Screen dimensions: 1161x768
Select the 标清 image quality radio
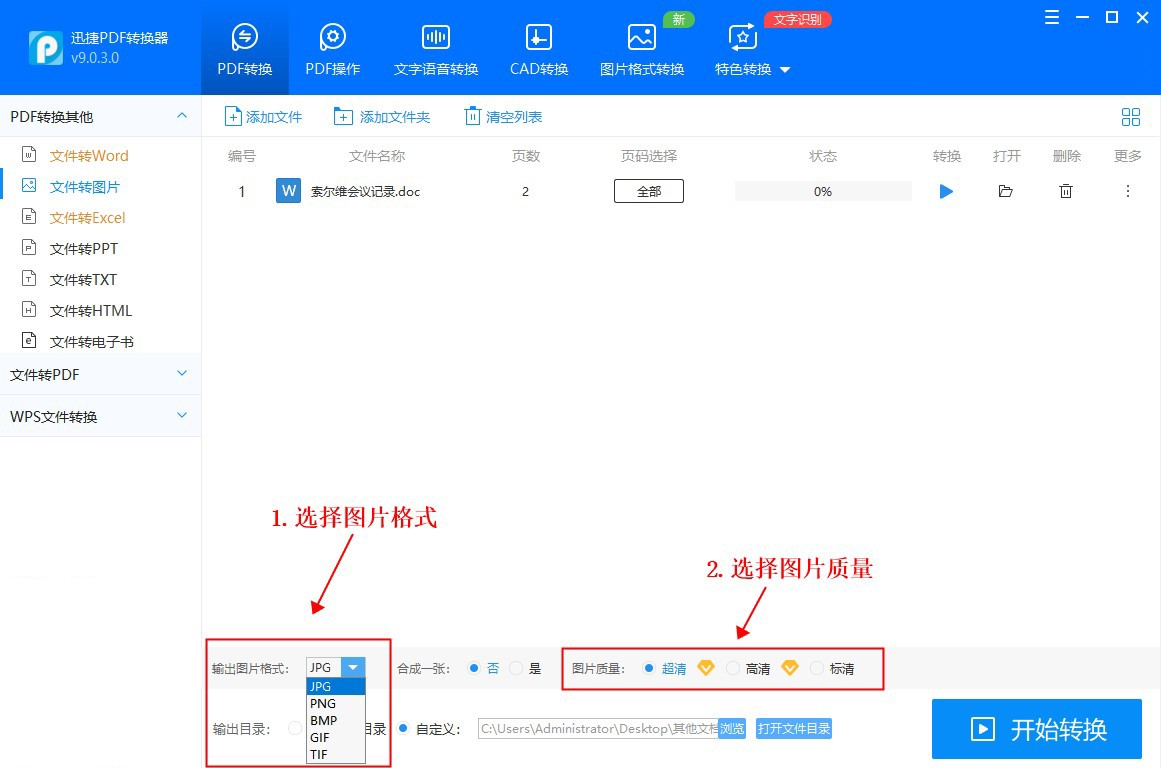pyautogui.click(x=816, y=667)
